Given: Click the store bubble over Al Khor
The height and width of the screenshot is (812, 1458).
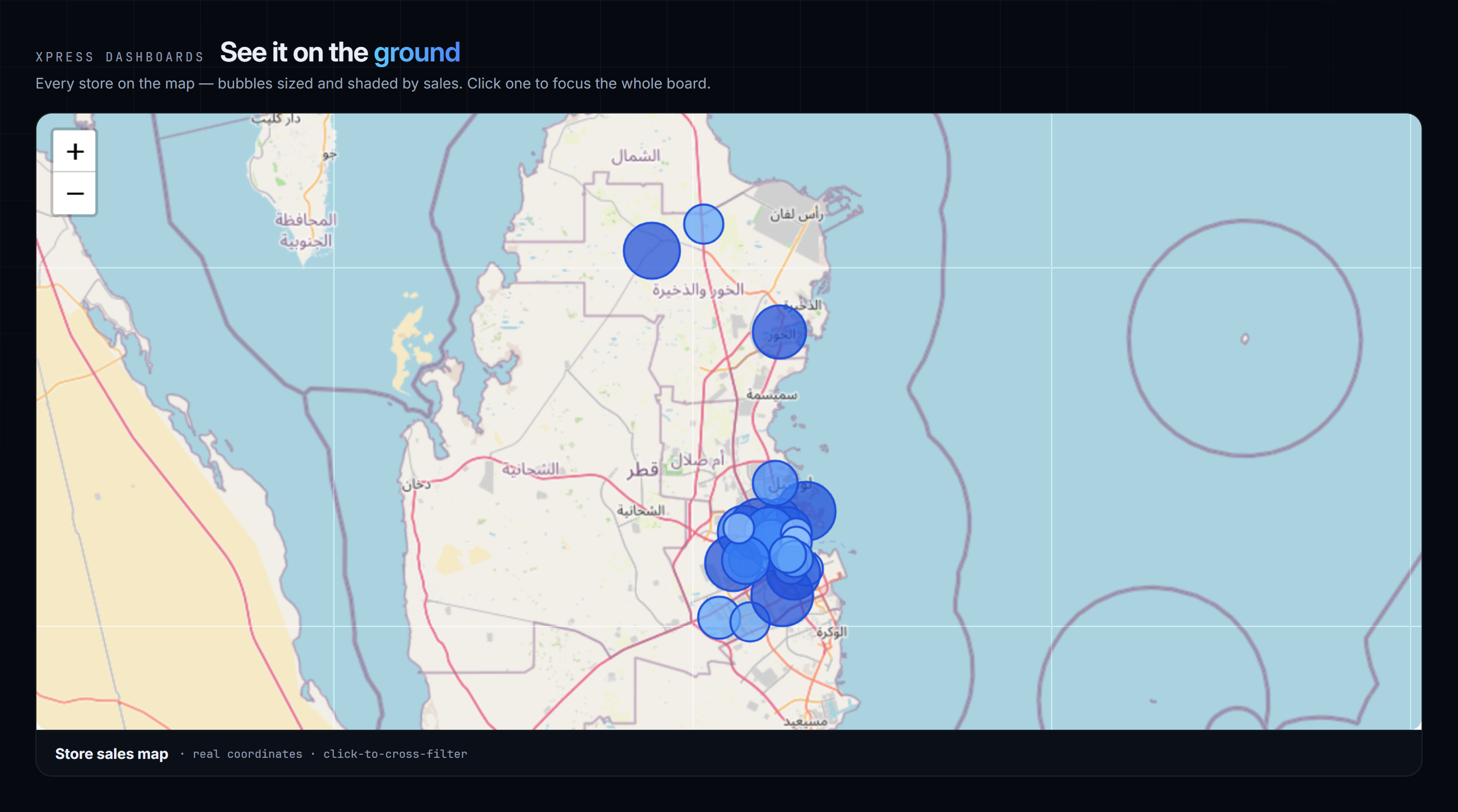Looking at the screenshot, I should point(779,332).
